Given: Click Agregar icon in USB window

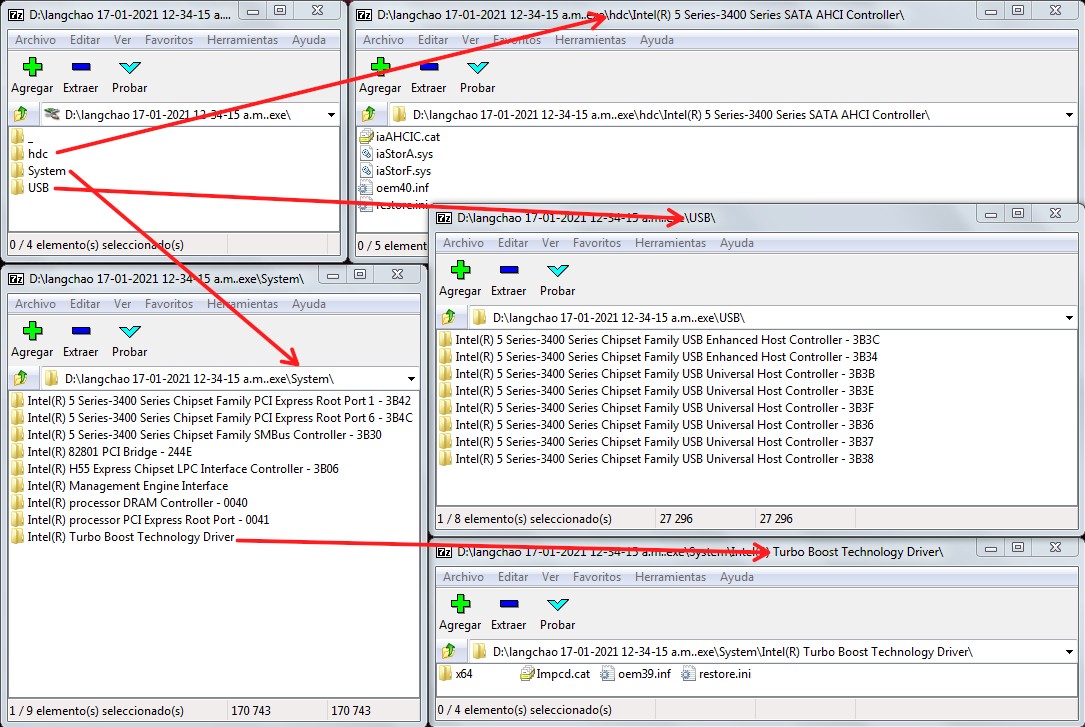Looking at the screenshot, I should click(x=460, y=270).
